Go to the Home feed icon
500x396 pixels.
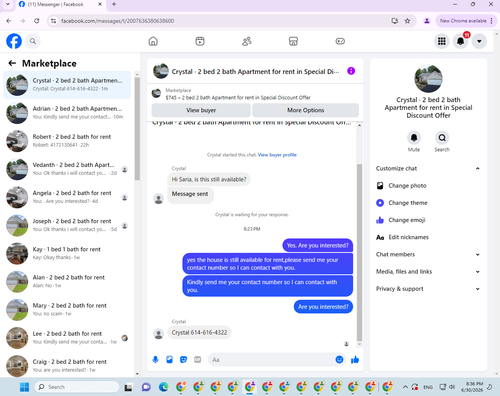[153, 41]
